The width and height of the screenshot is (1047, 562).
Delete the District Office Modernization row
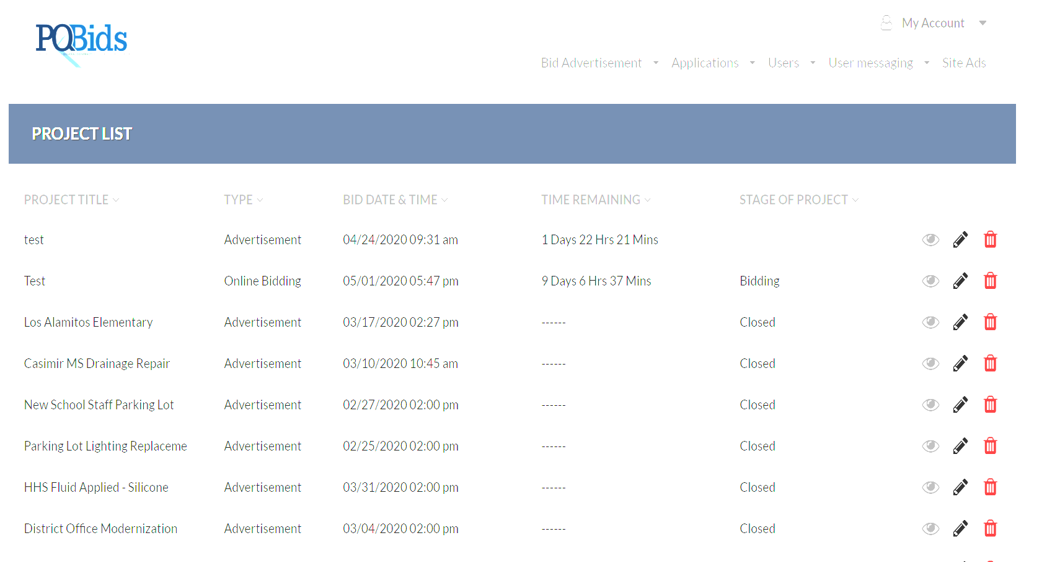pyautogui.click(x=990, y=529)
